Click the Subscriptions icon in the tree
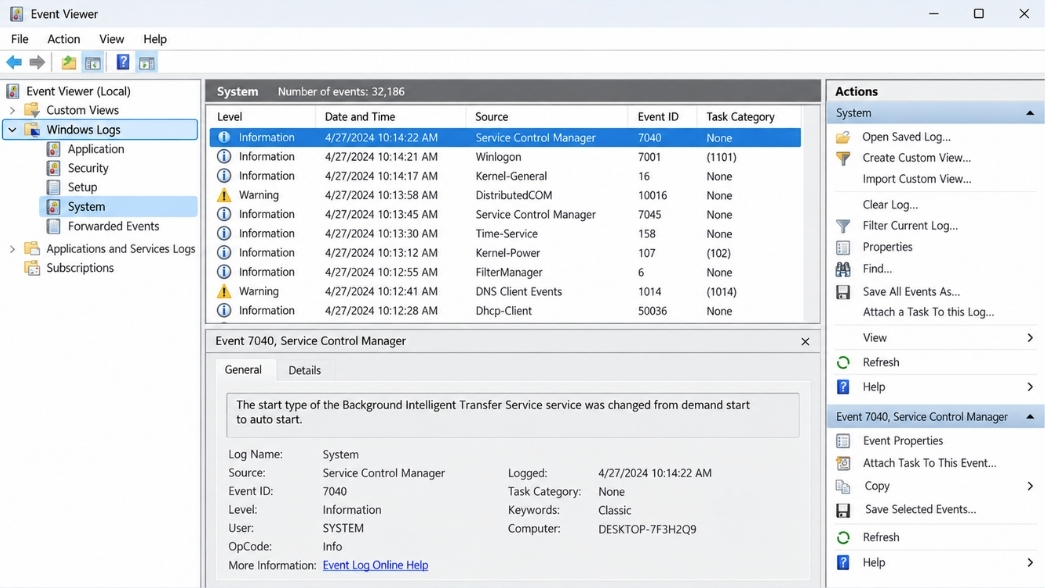Viewport: 1045px width, 588px height. (x=31, y=268)
